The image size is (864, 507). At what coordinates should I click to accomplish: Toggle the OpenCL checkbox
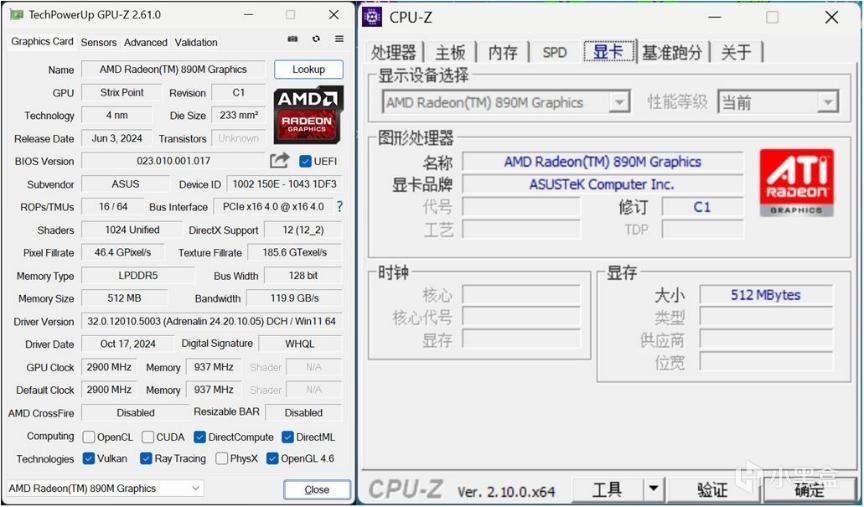88,437
